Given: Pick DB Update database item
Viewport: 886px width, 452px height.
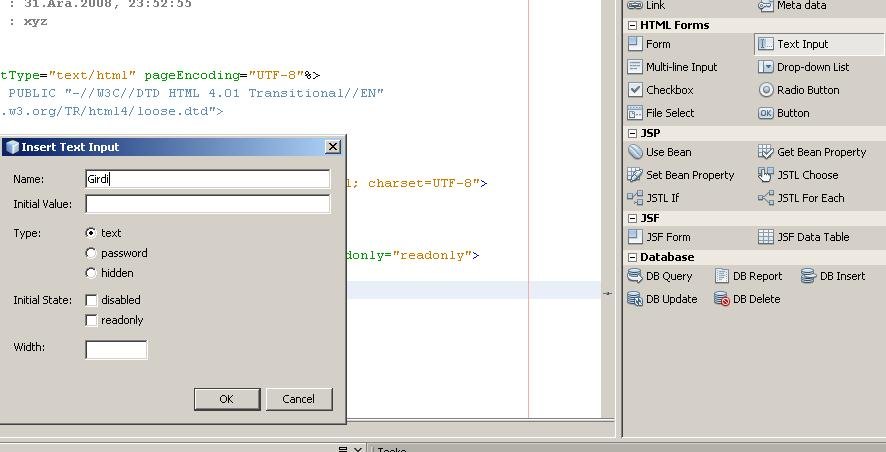Looking at the screenshot, I should pyautogui.click(x=662, y=299).
